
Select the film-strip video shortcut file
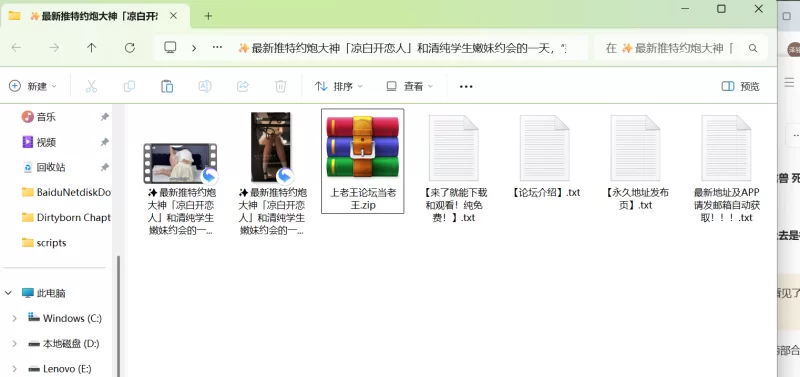click(180, 173)
